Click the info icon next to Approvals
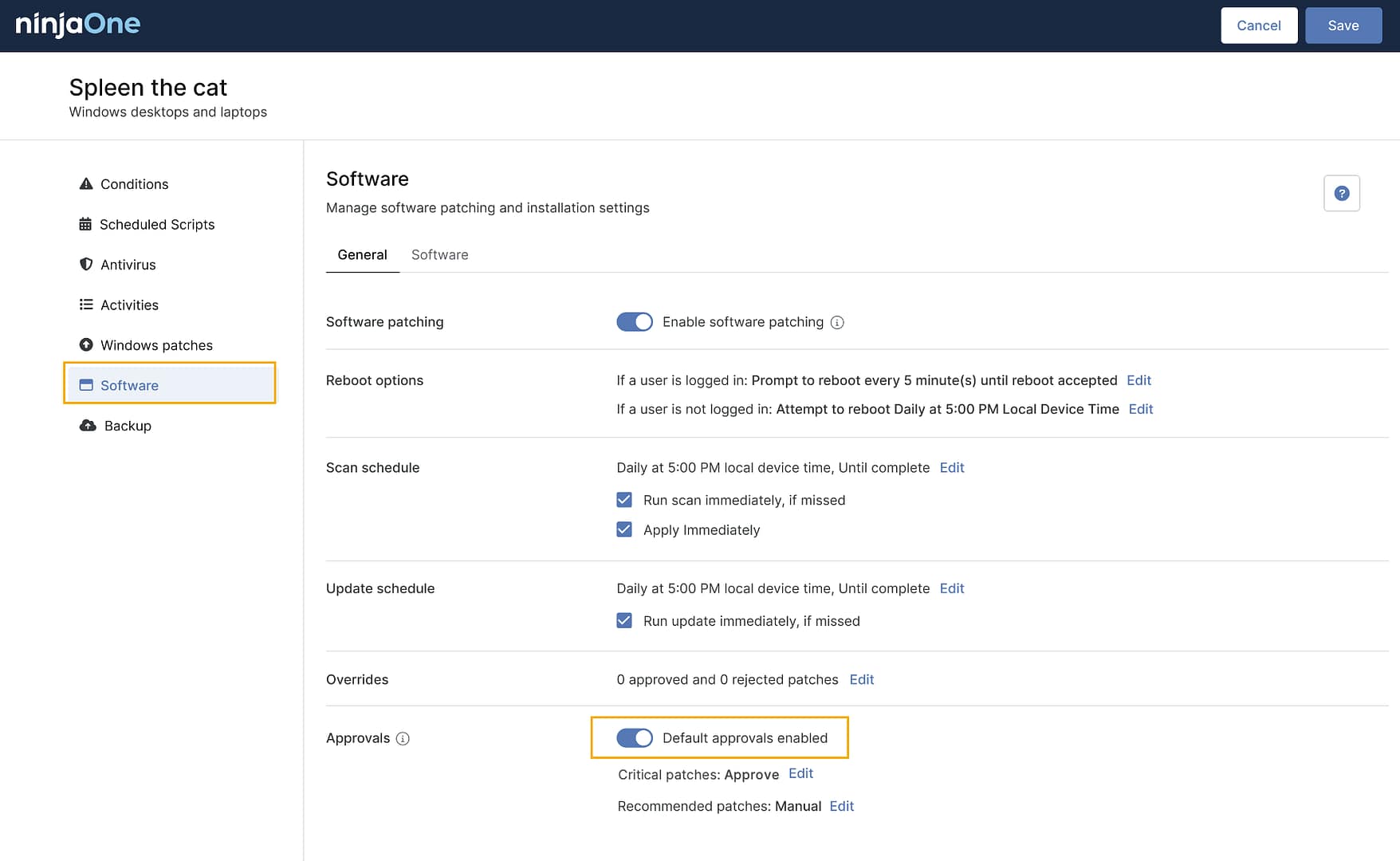 (x=403, y=739)
